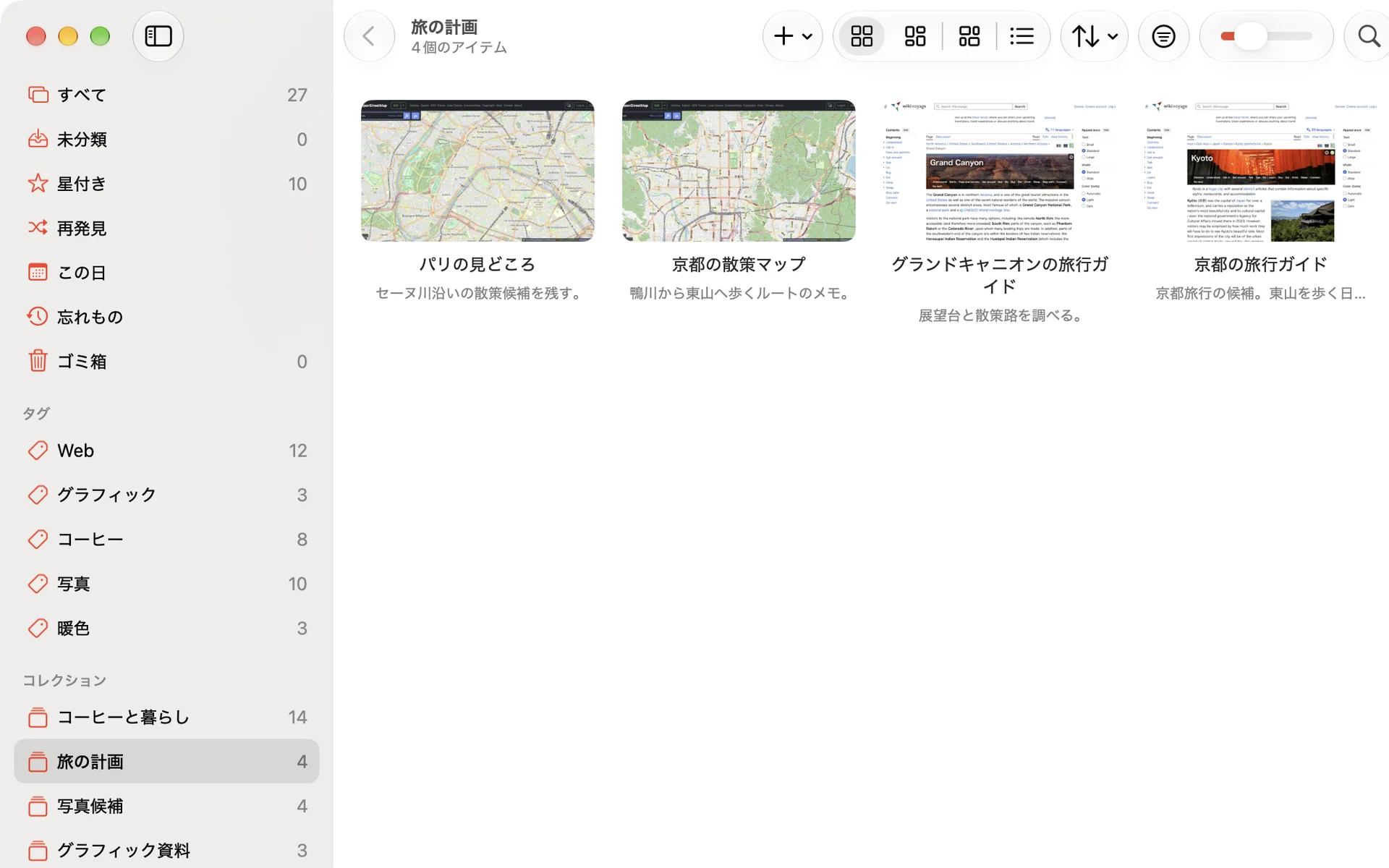Open 忘れもの section
This screenshot has width=1389, height=868.
pyautogui.click(x=166, y=317)
